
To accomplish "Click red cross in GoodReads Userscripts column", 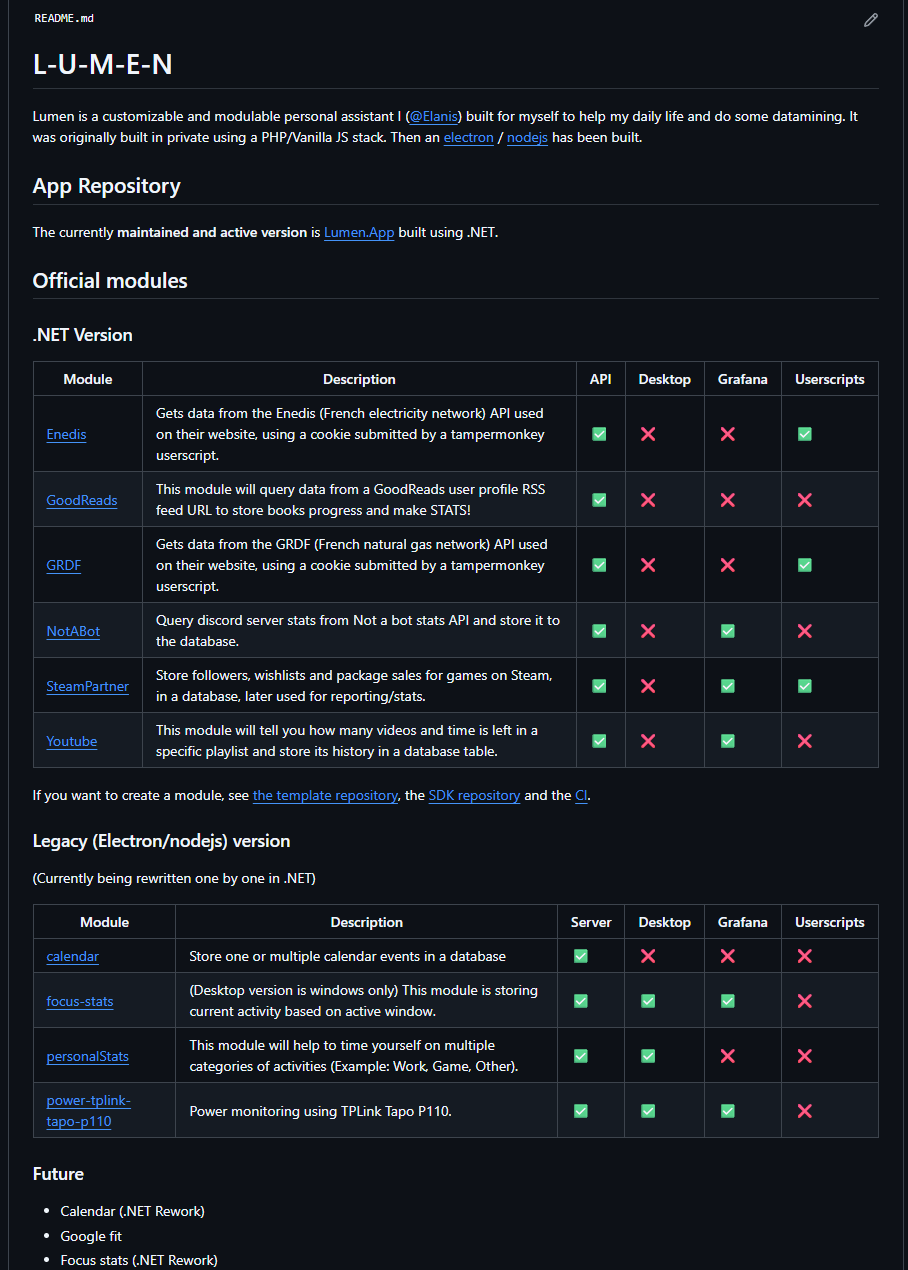I will 804,500.
